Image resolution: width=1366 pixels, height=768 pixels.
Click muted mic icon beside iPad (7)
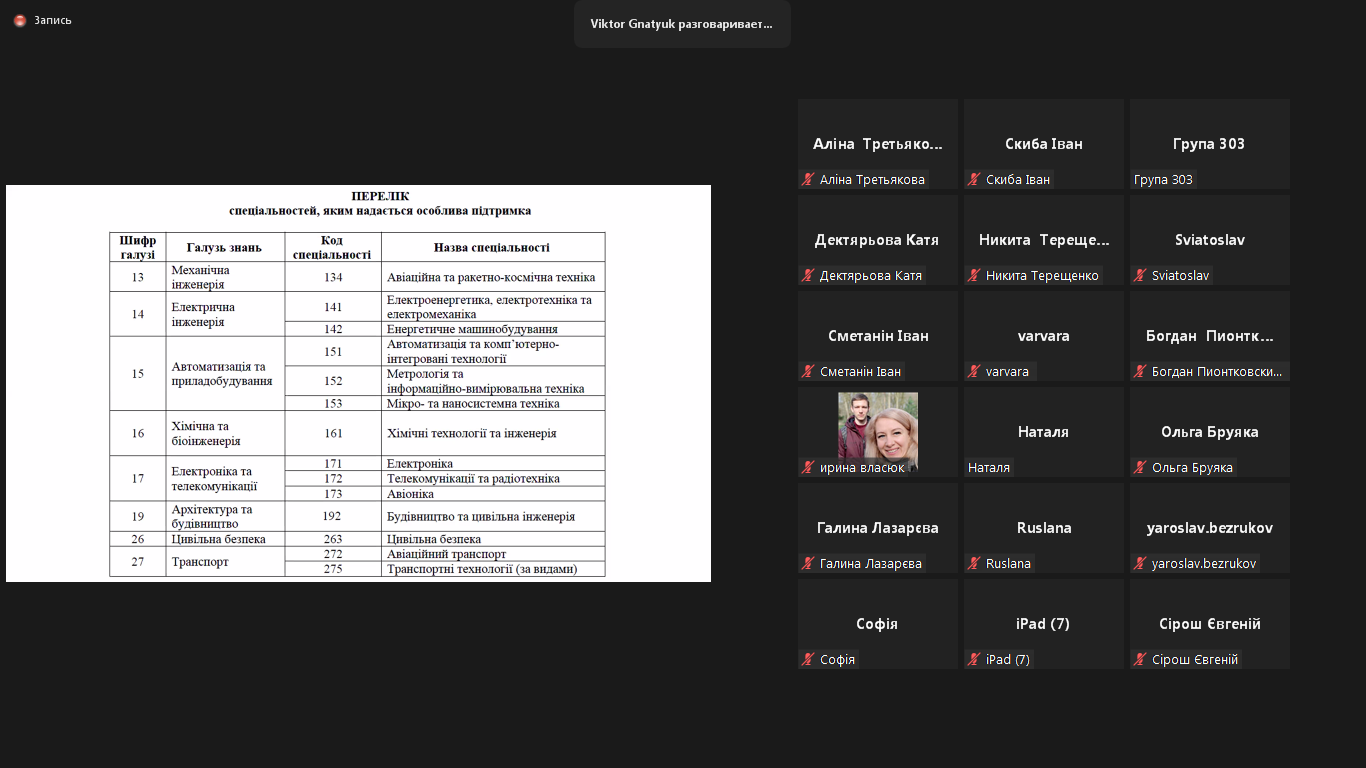click(x=974, y=660)
